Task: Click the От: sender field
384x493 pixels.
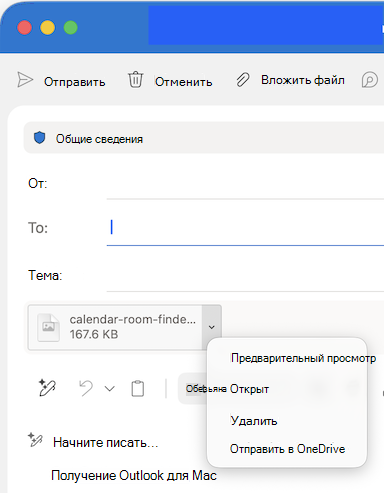Action: pyautogui.click(x=245, y=184)
